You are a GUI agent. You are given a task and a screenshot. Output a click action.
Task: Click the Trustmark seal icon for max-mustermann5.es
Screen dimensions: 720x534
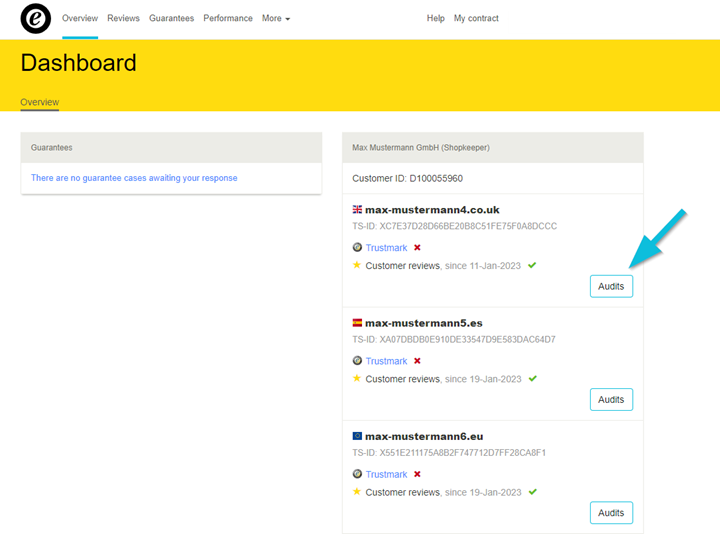pos(357,360)
